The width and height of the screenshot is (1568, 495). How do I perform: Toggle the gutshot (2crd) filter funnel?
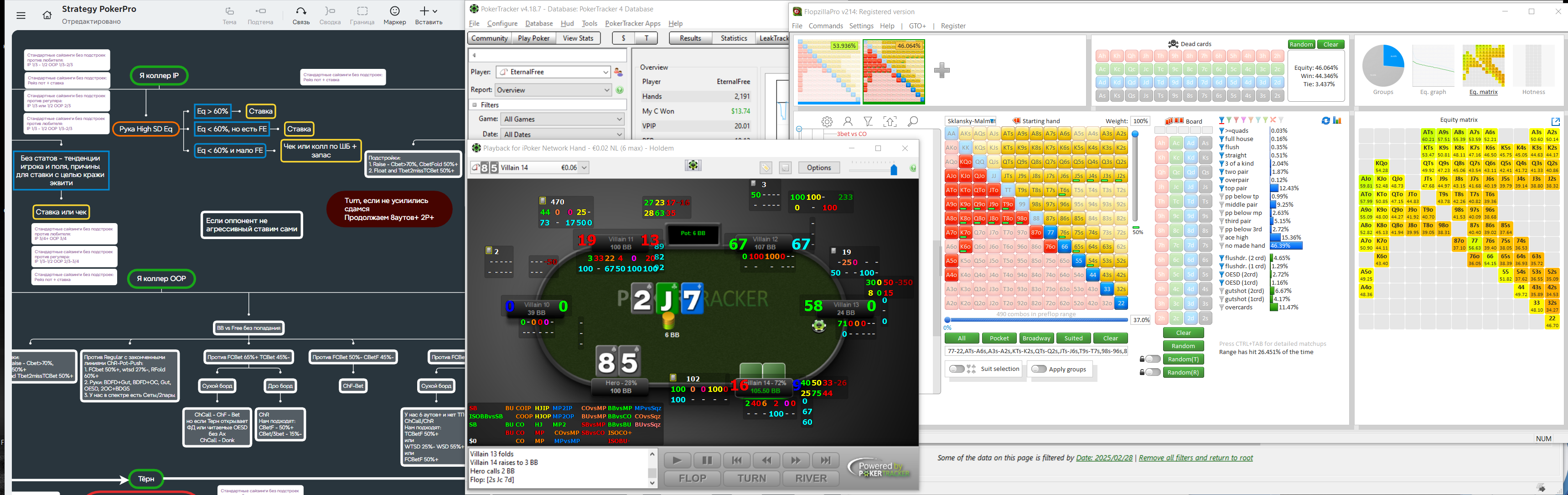pos(1221,291)
